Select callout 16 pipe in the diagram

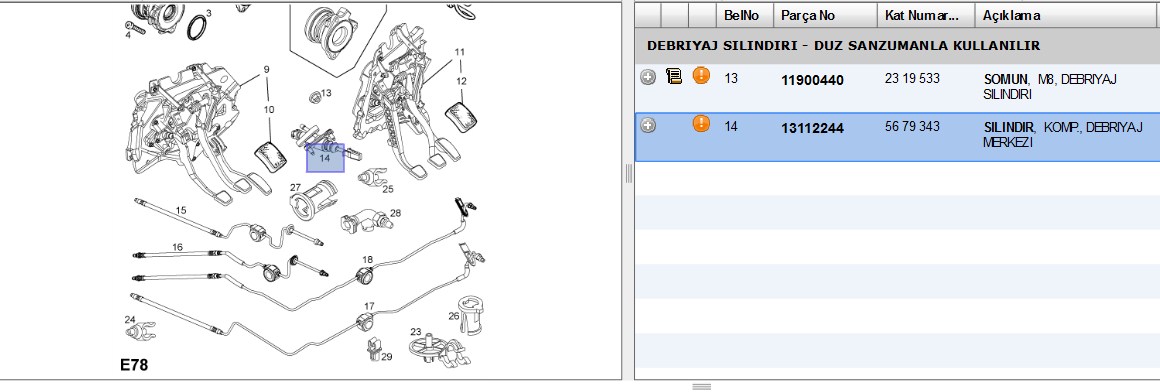[x=178, y=247]
